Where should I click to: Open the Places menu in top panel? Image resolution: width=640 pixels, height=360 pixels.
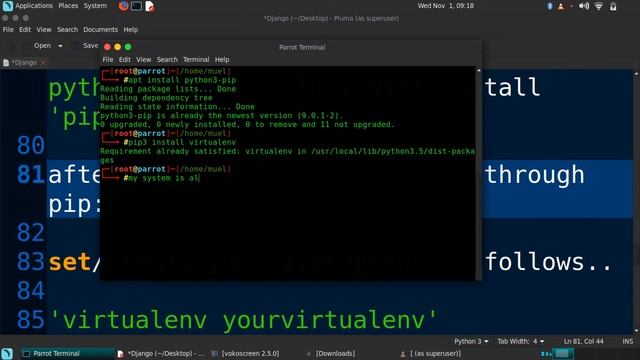tap(68, 6)
